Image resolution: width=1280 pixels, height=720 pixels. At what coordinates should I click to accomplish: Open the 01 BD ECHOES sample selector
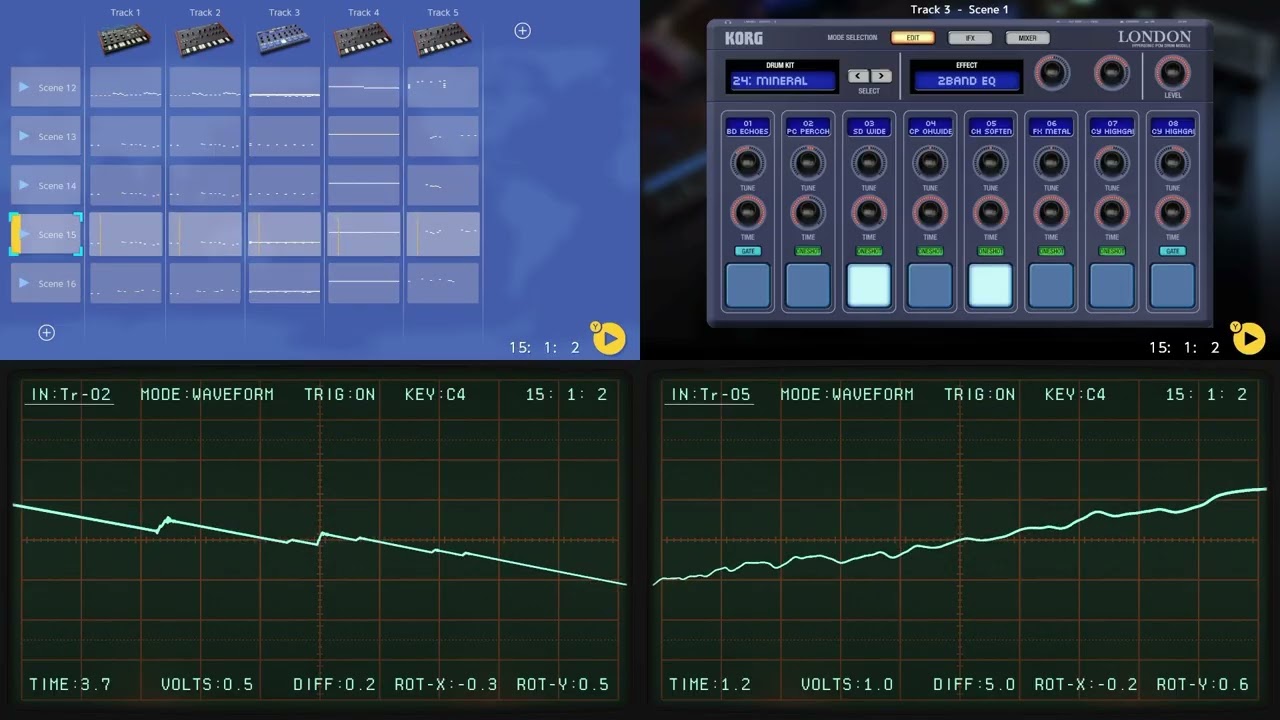tap(748, 128)
